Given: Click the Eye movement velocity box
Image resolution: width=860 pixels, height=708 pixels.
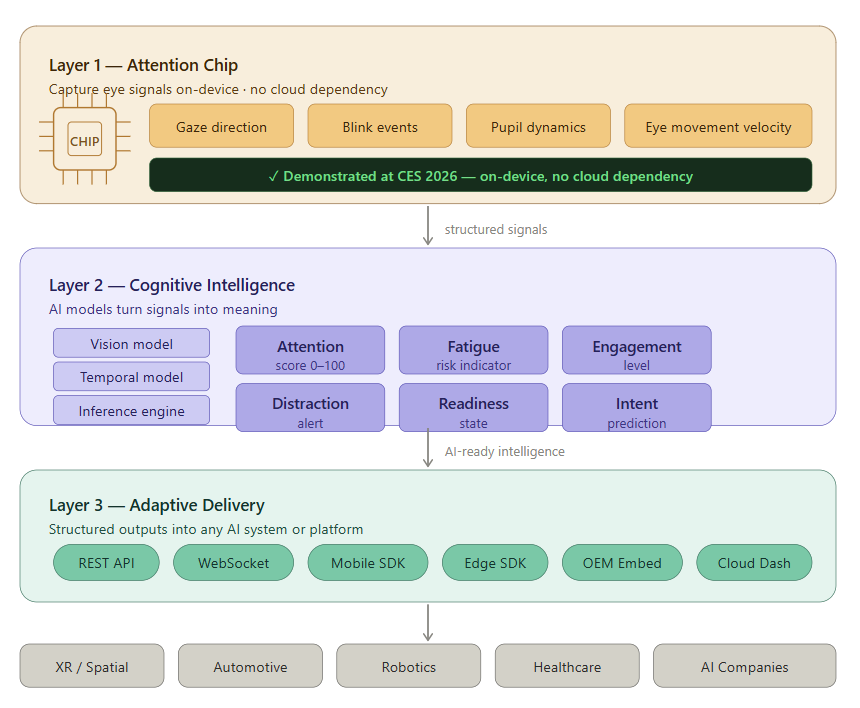Looking at the screenshot, I should 718,127.
